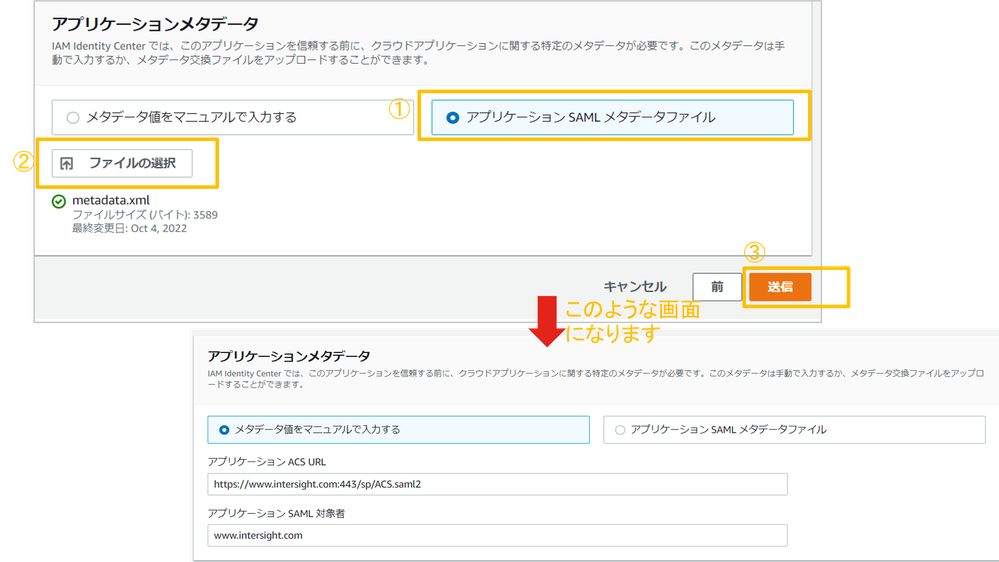Click the green checkmark next to metadata.xml
The width and height of the screenshot is (999, 562).
pyautogui.click(x=59, y=201)
